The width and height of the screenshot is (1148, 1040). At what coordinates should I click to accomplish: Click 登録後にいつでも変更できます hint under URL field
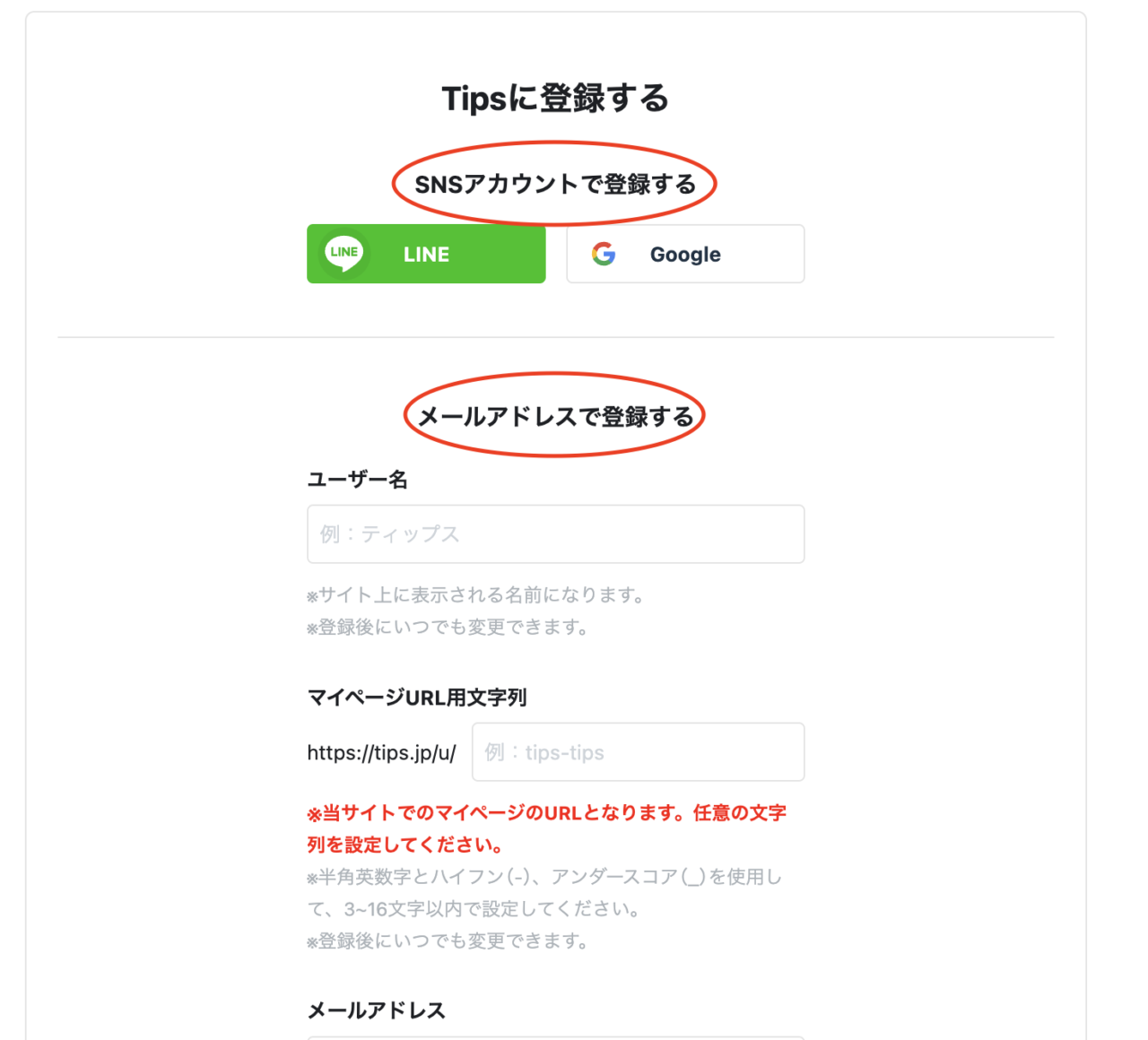448,941
